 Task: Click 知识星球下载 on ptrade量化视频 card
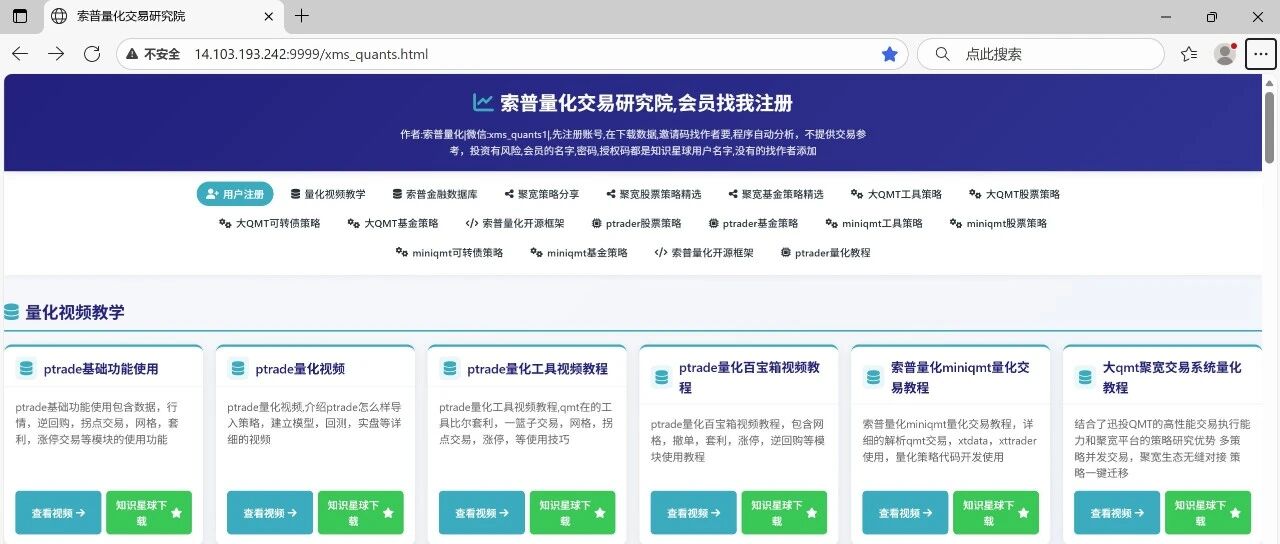tap(361, 513)
